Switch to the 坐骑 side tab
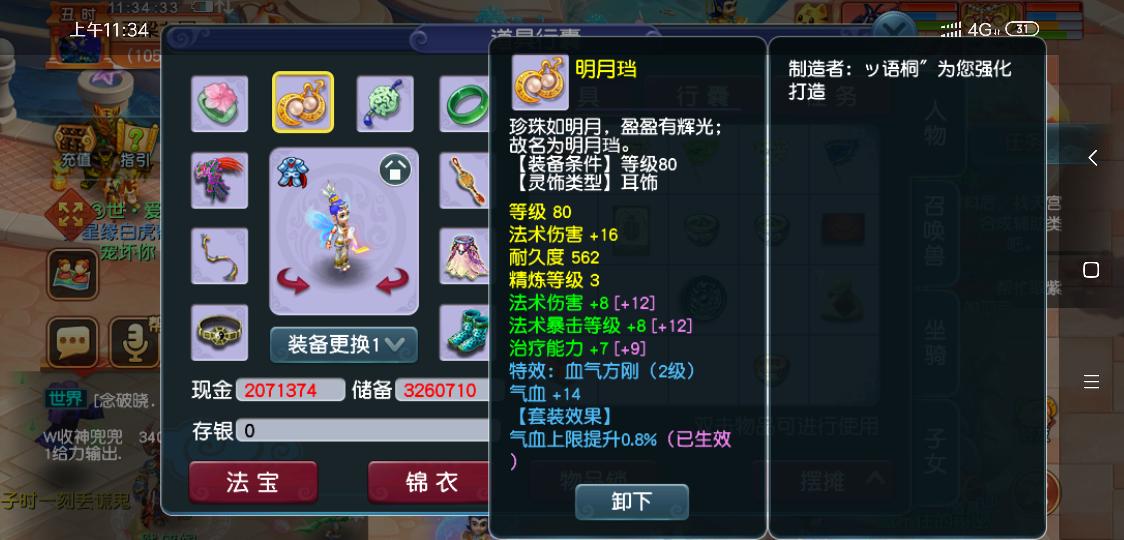This screenshot has height=540, width=1124. click(933, 342)
